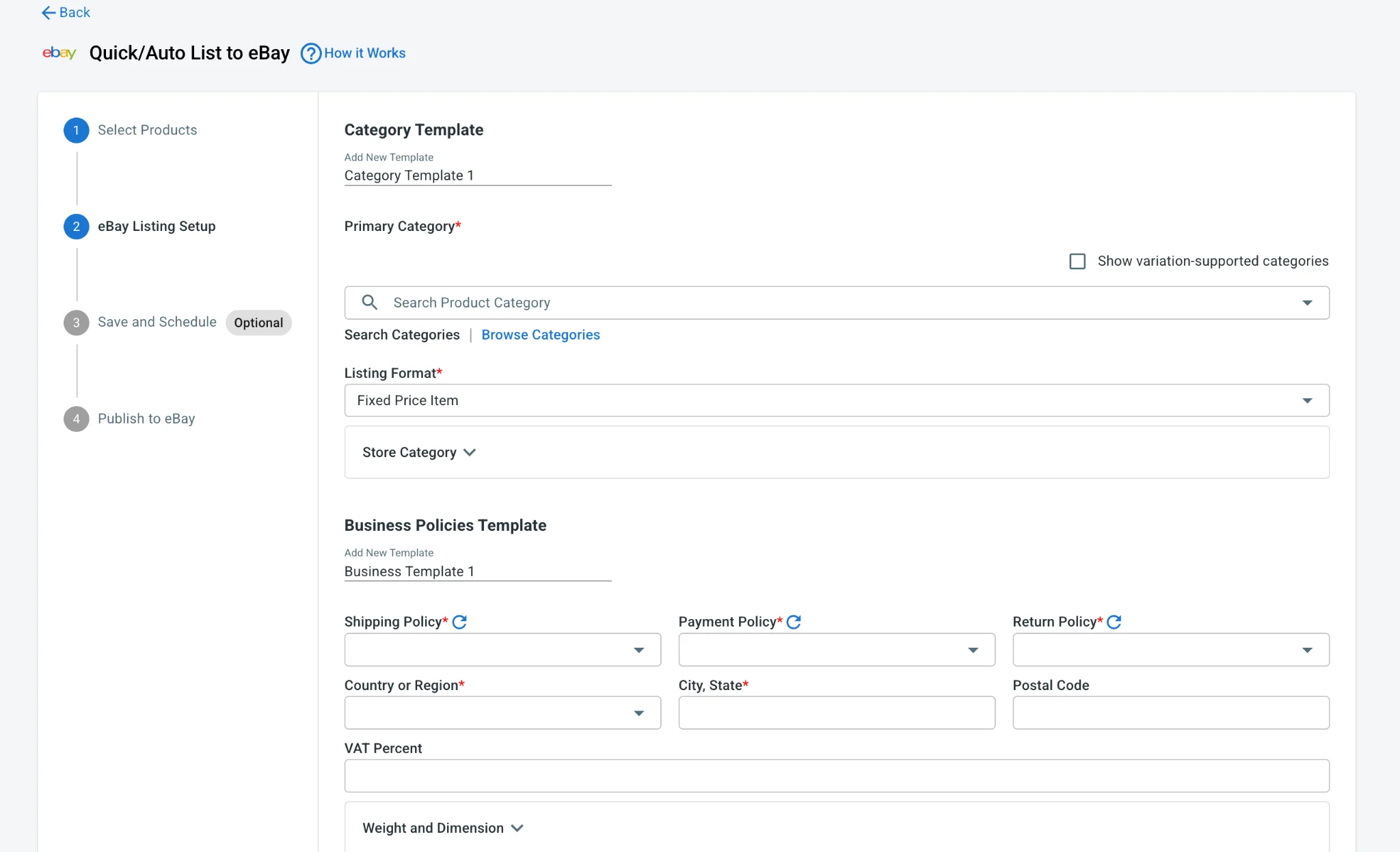The height and width of the screenshot is (852, 1400).
Task: Open the Shipping Policy dropdown
Action: point(502,650)
